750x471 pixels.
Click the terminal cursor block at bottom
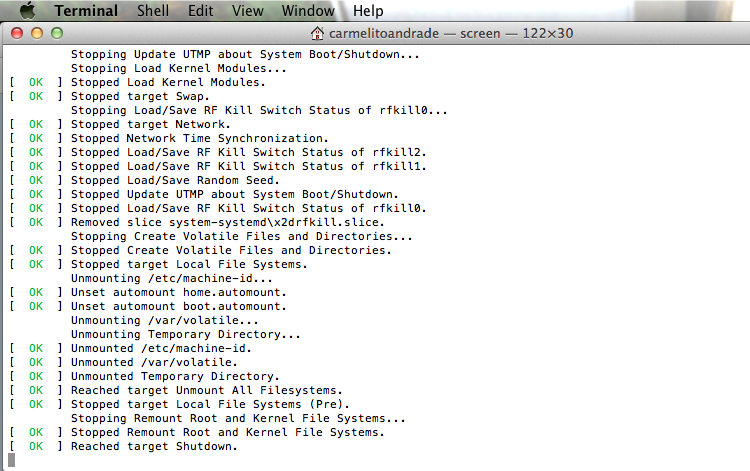coord(11,460)
